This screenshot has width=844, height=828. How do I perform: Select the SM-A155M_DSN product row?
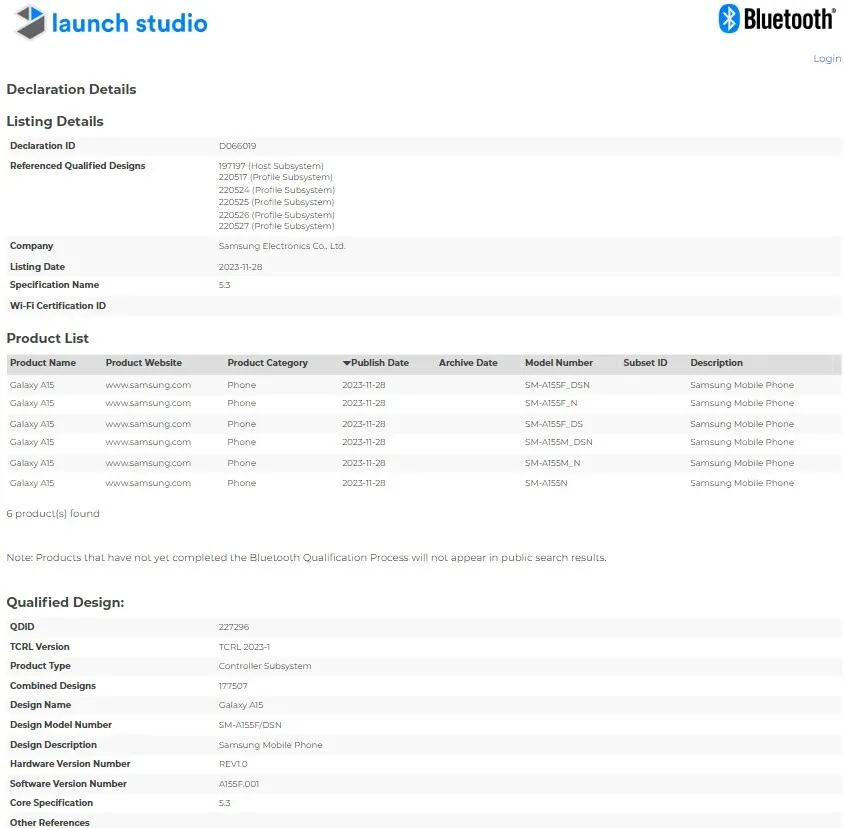pyautogui.click(x=558, y=442)
